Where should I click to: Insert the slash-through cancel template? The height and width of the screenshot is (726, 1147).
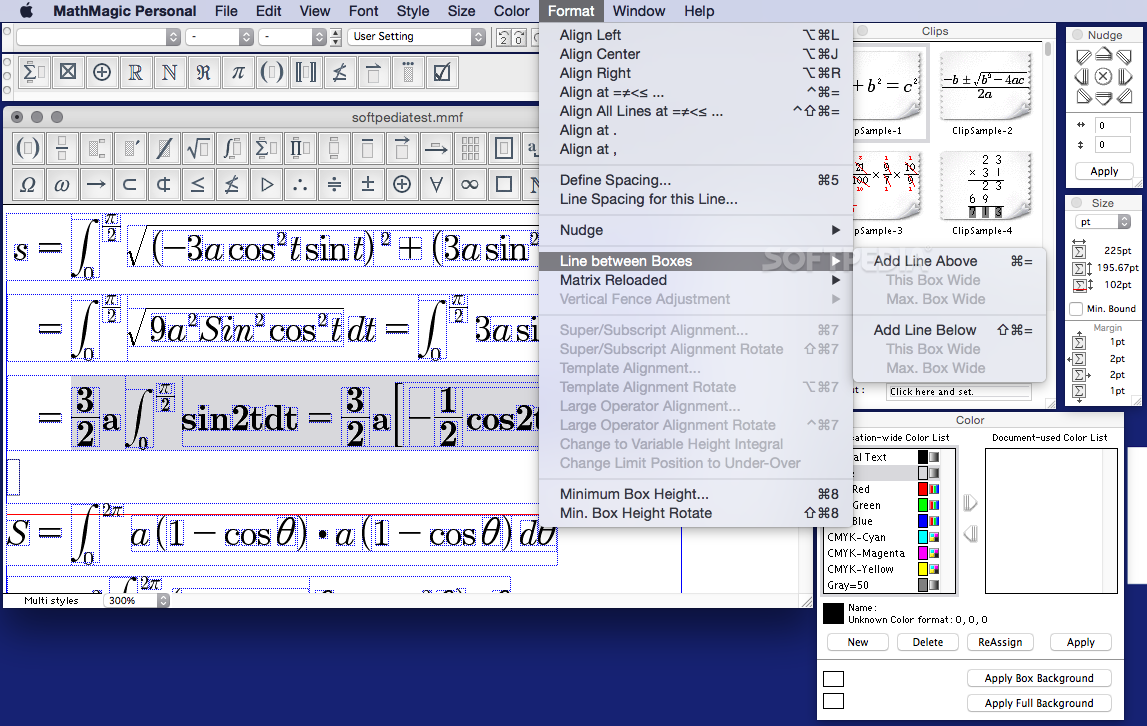point(164,149)
